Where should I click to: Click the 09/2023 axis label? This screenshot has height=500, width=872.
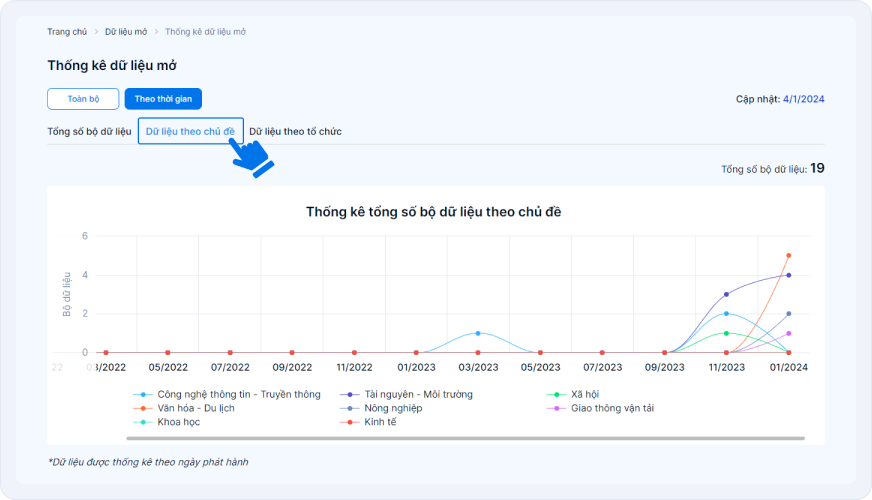pyautogui.click(x=665, y=368)
